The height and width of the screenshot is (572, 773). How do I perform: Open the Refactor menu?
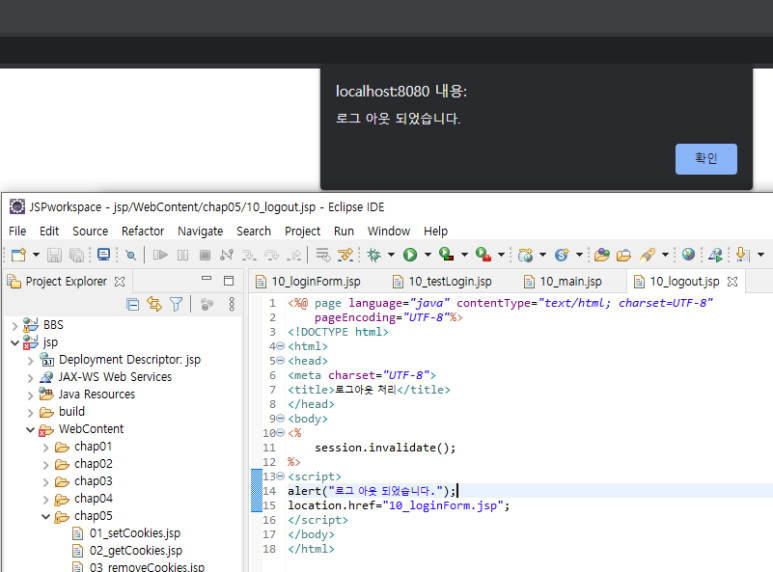tap(143, 231)
